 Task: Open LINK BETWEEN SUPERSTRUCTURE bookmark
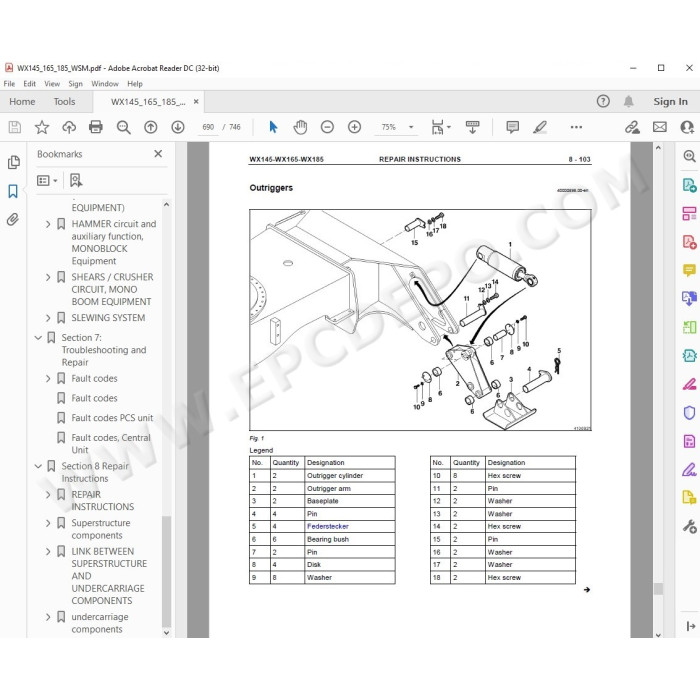[x=109, y=576]
